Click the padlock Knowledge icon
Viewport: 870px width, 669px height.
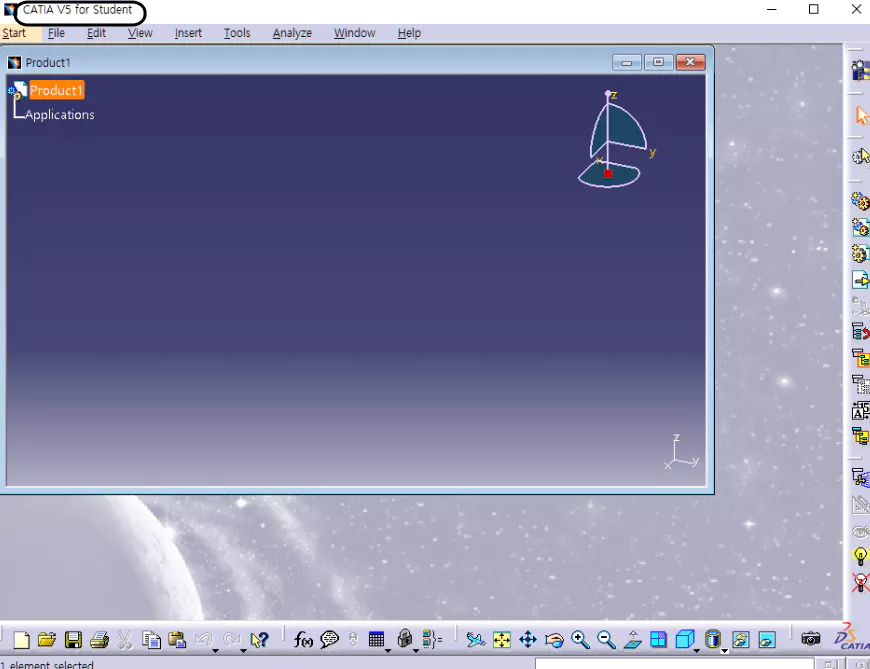click(x=405, y=638)
